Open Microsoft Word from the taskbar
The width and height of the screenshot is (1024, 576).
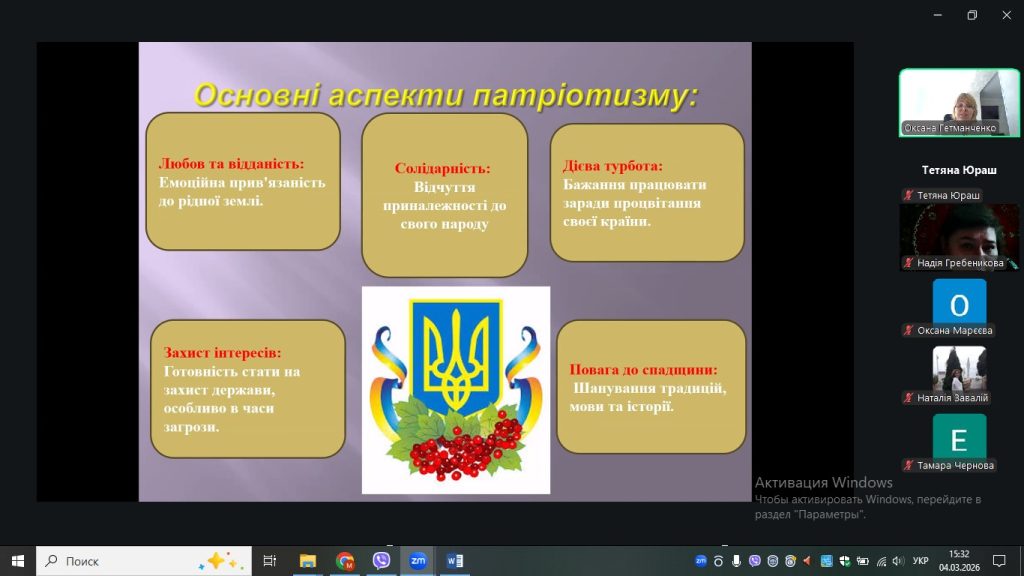click(x=454, y=561)
